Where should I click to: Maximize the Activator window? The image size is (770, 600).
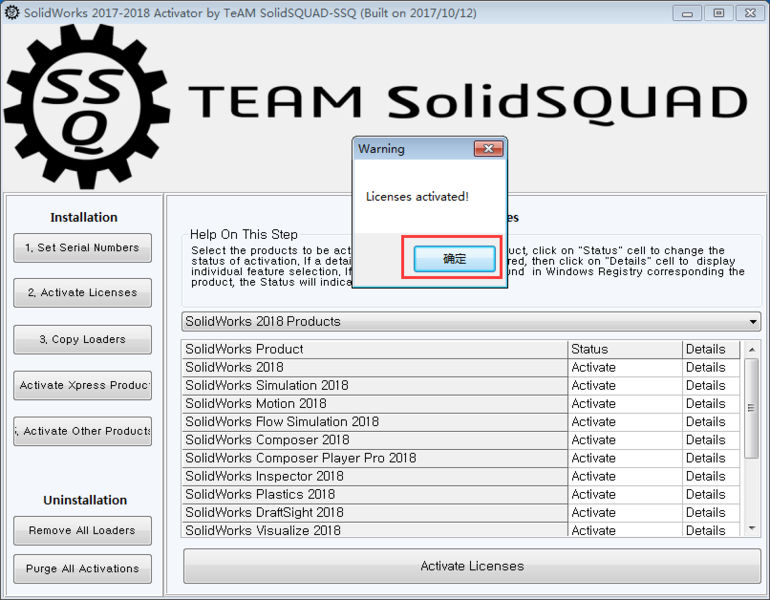click(718, 13)
